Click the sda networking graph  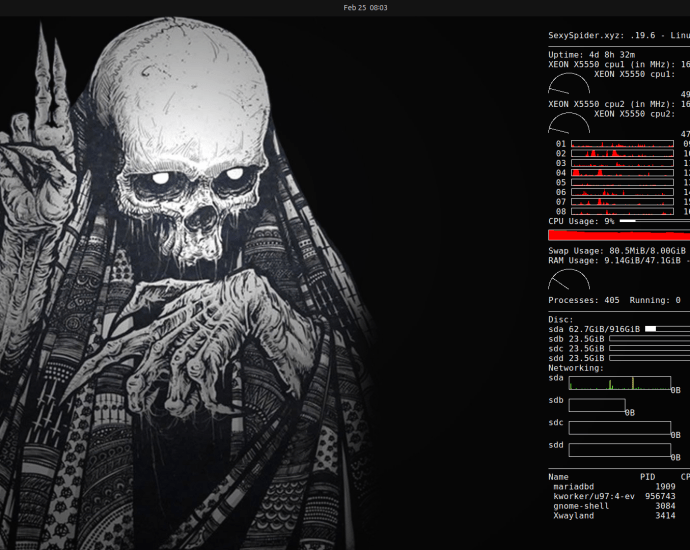coord(619,383)
